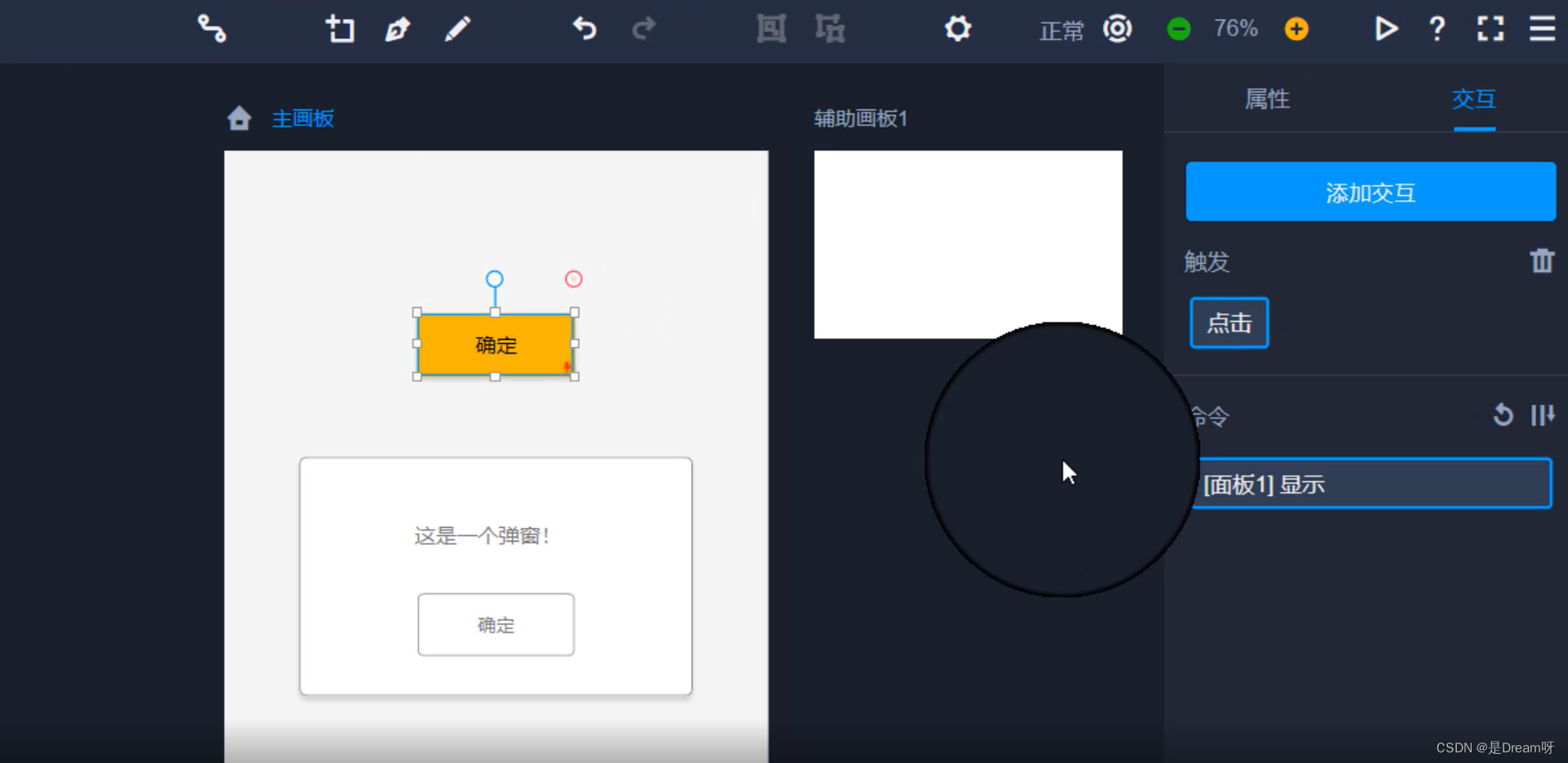Image resolution: width=1568 pixels, height=763 pixels.
Task: Click the group elements icon
Action: click(771, 29)
